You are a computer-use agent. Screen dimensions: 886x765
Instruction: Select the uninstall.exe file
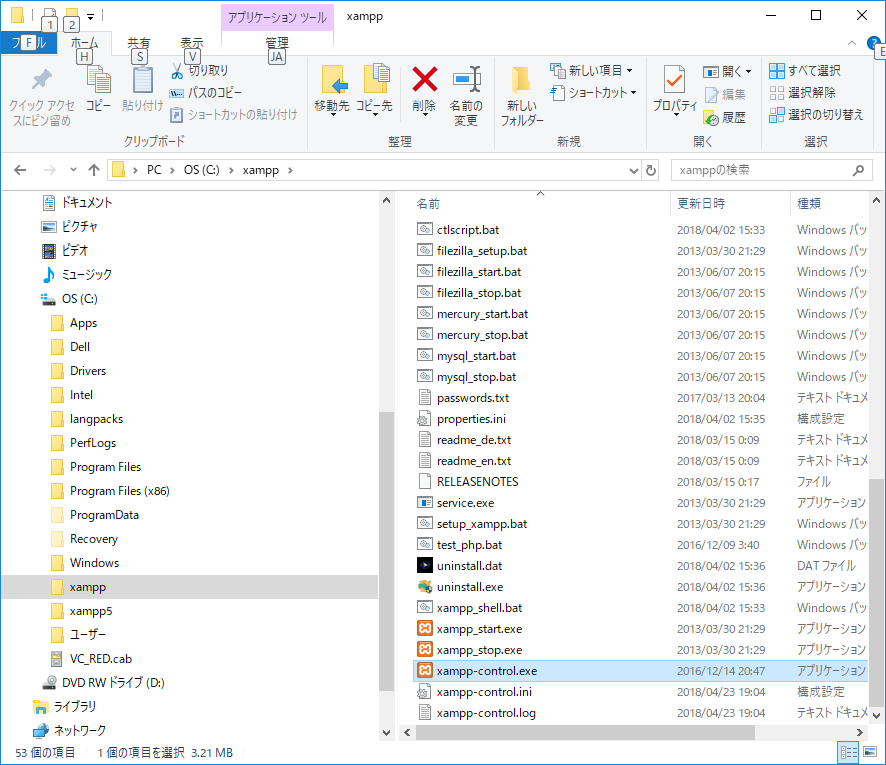coord(470,587)
